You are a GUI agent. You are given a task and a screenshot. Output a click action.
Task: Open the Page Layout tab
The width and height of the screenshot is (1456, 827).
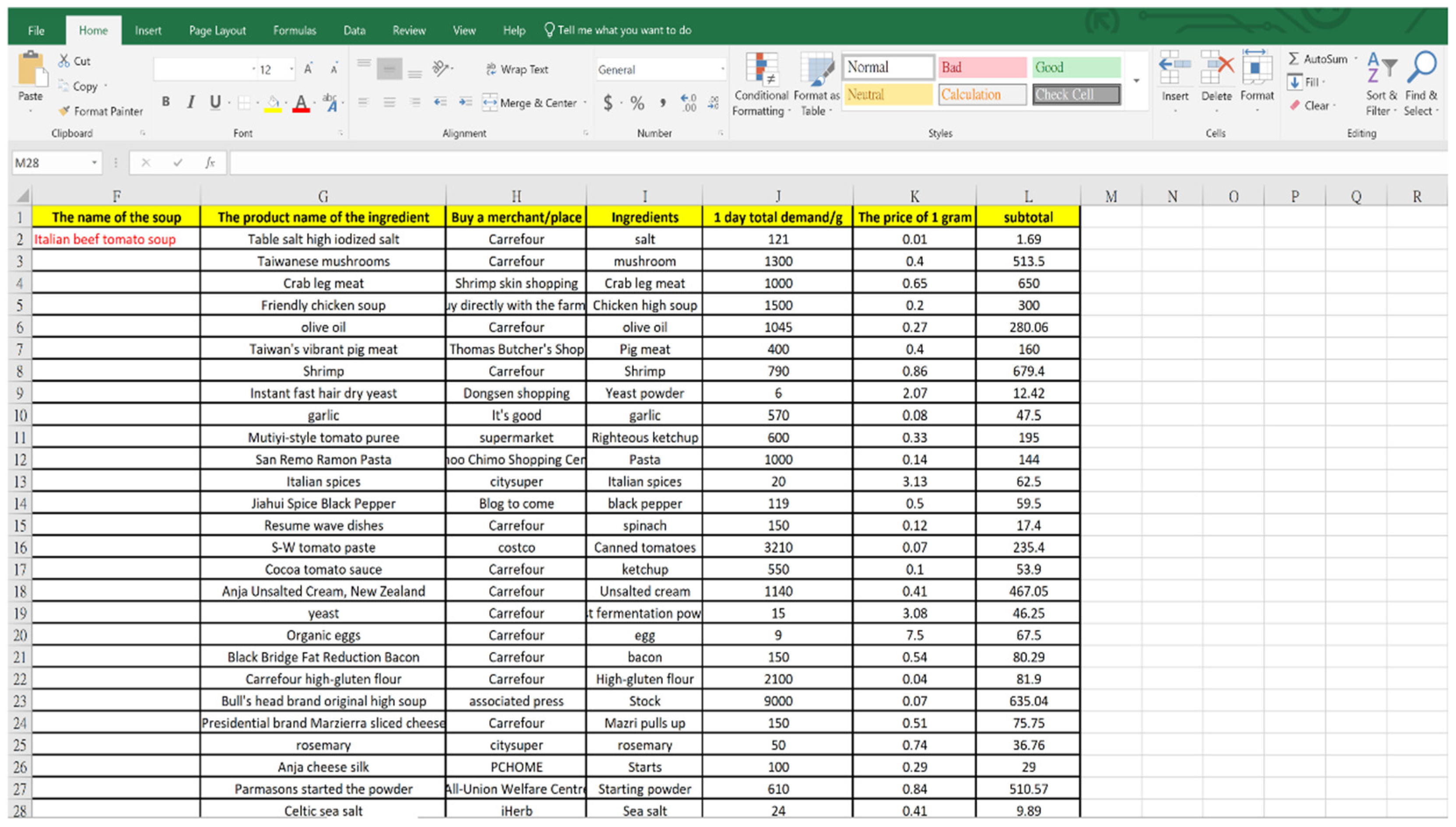(x=217, y=31)
